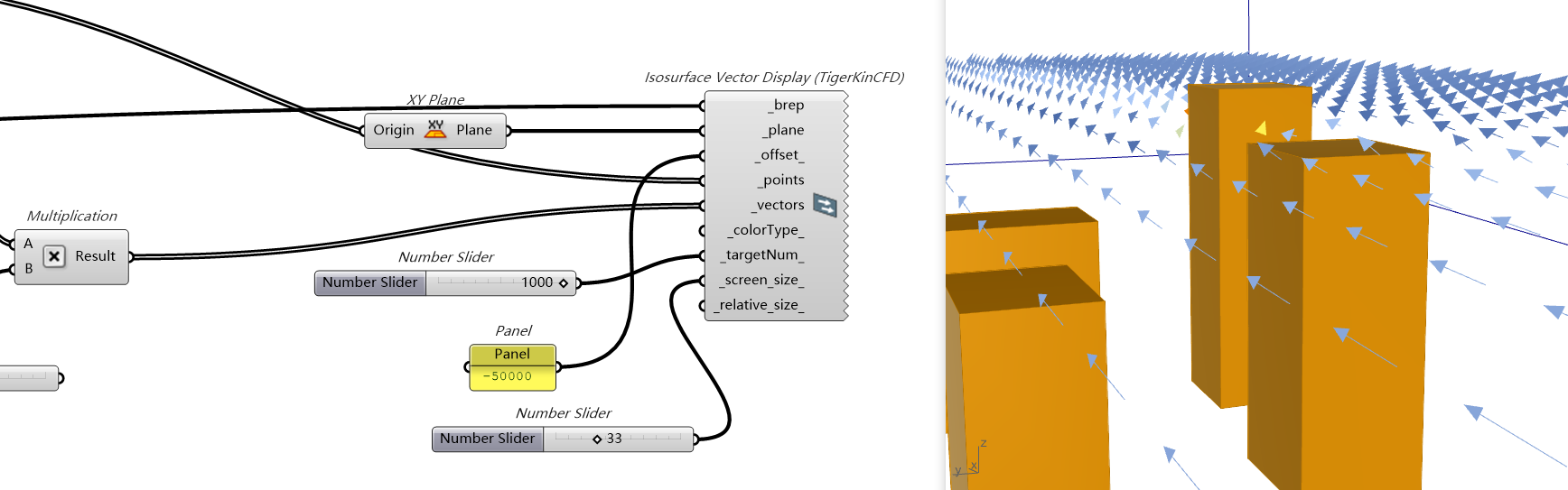Click the slider track showing 33
This screenshot has width=1568, height=490.
[618, 439]
